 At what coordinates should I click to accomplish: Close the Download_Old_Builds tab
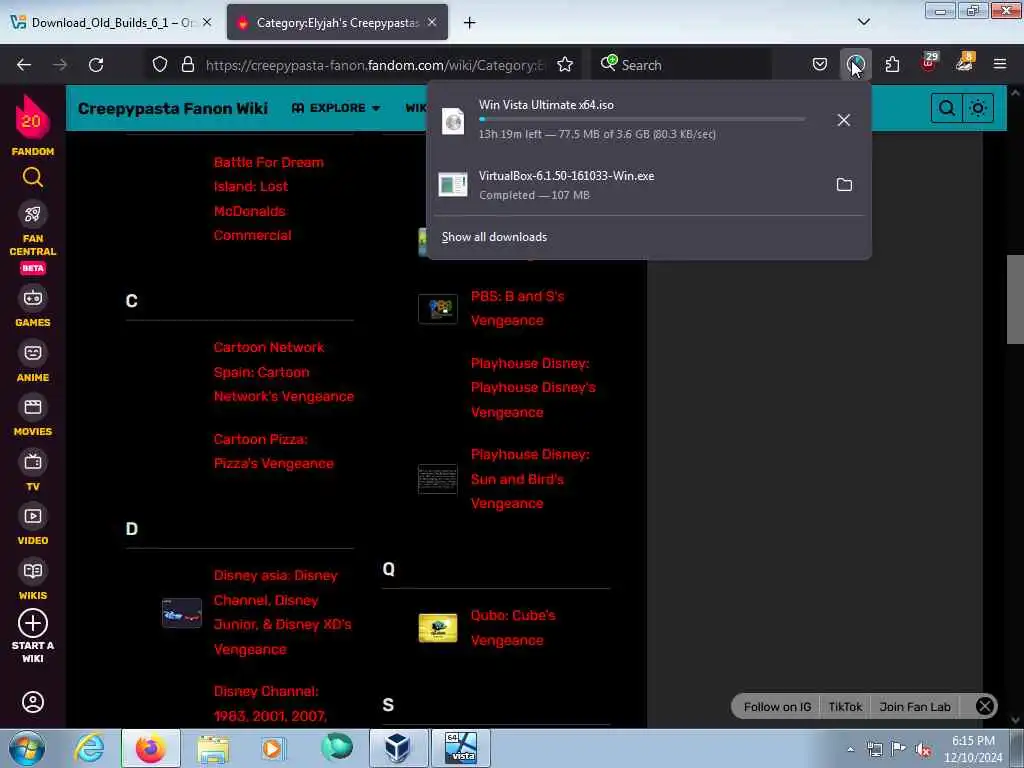[207, 22]
